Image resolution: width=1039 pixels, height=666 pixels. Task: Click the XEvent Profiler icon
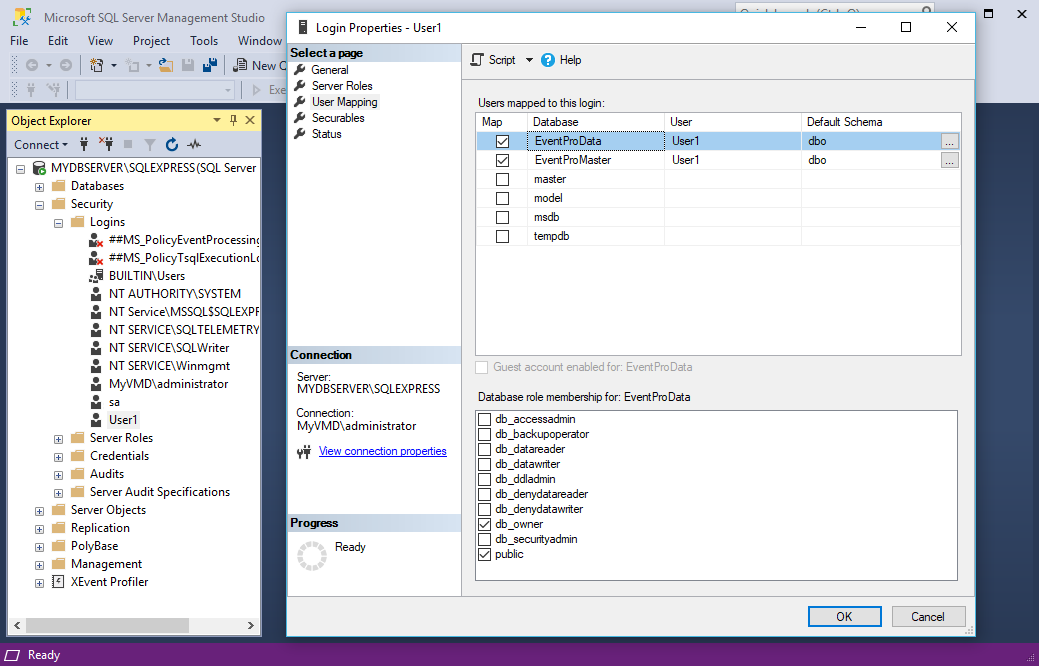tap(58, 582)
